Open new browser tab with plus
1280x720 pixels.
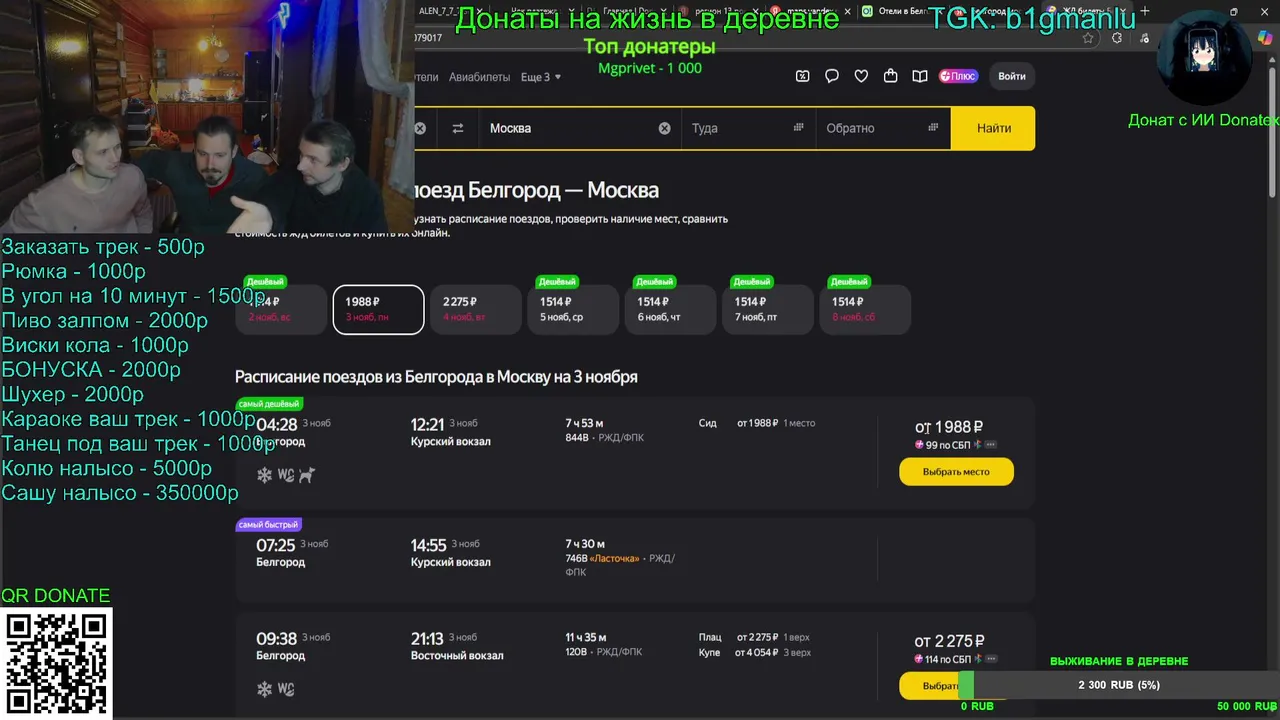(x=1145, y=11)
